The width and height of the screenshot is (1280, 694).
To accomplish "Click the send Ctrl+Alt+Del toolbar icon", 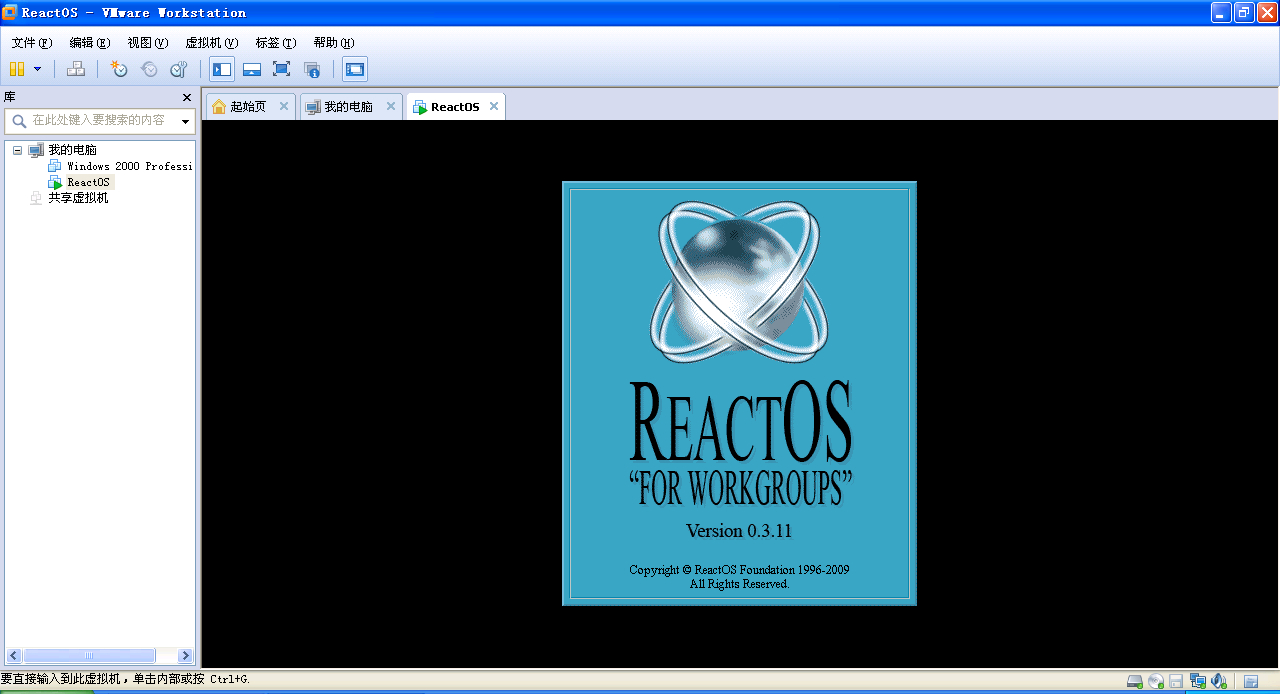I will click(75, 69).
